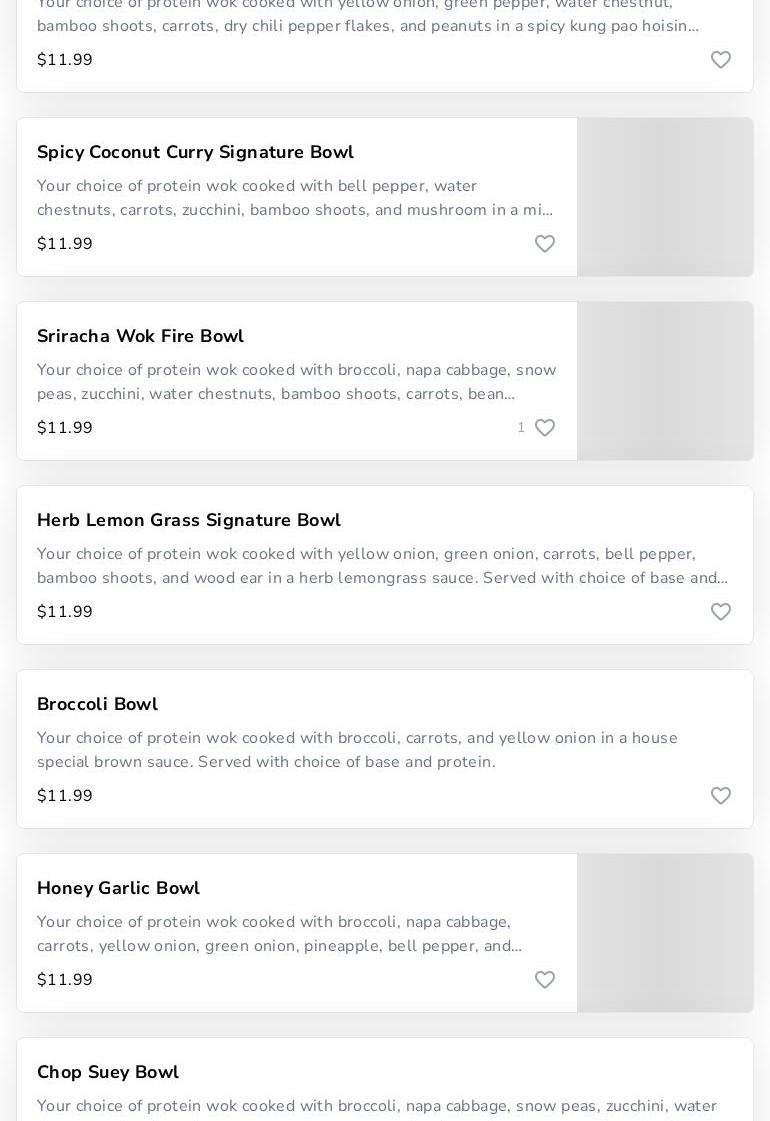Viewport: 770px width, 1121px height.
Task: Open the Chop Suey Bowl title
Action: click(108, 1072)
